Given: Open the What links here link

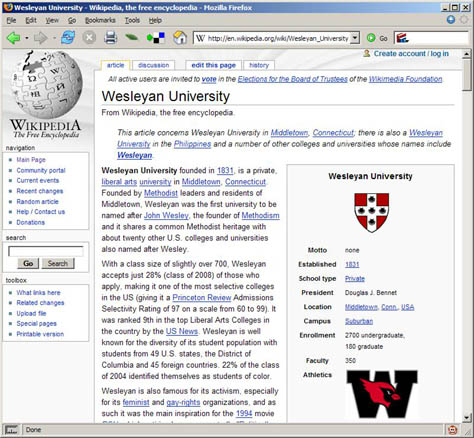Looking at the screenshot, I should pyautogui.click(x=38, y=293).
